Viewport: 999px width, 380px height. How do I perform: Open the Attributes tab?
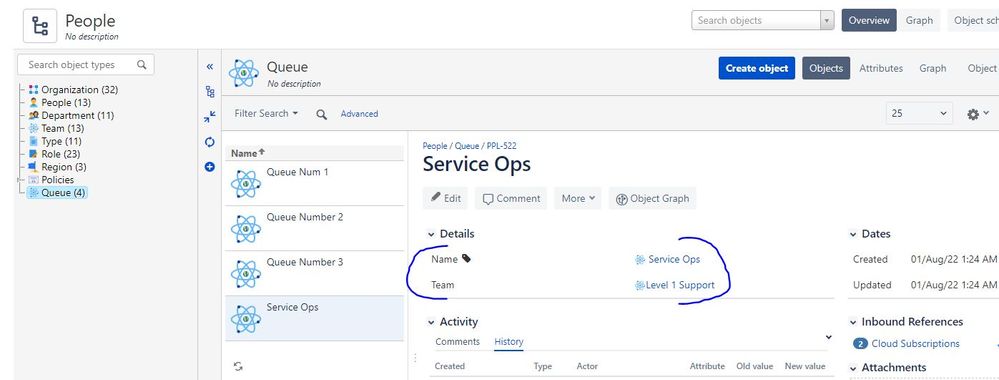click(880, 68)
